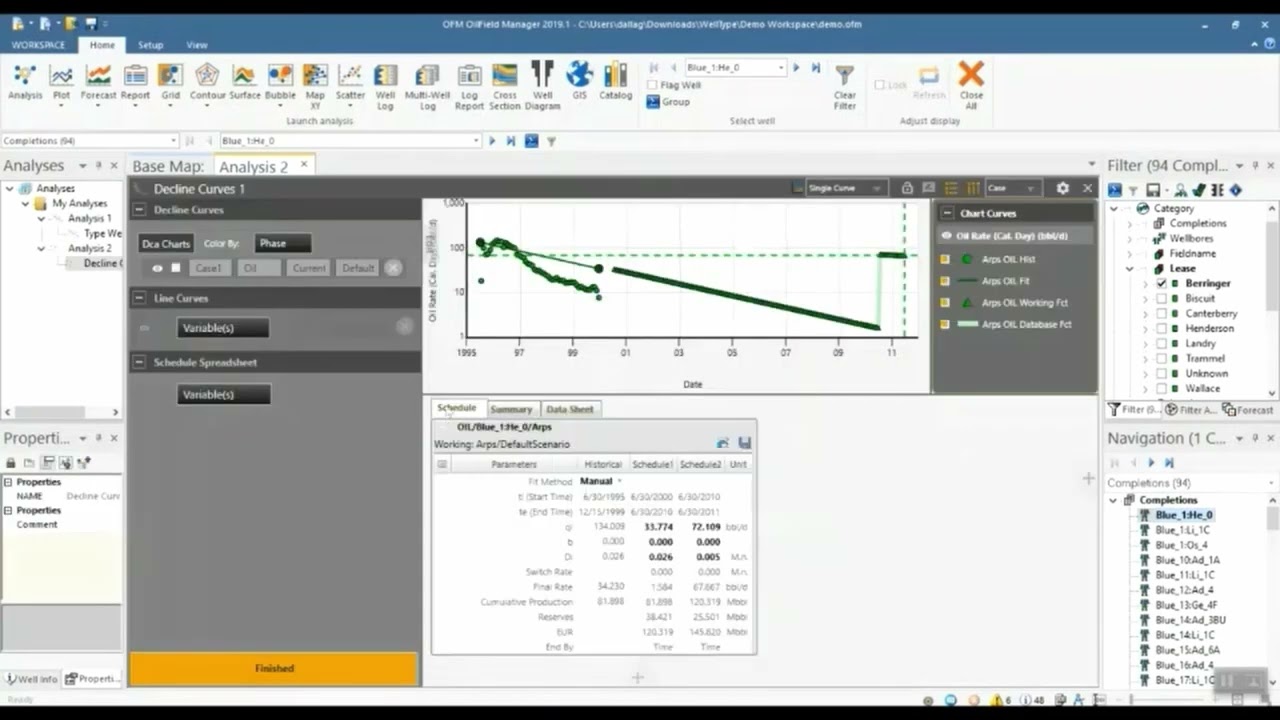
Task: Click the Arps OIL Hist legend swatch
Action: 967,259
